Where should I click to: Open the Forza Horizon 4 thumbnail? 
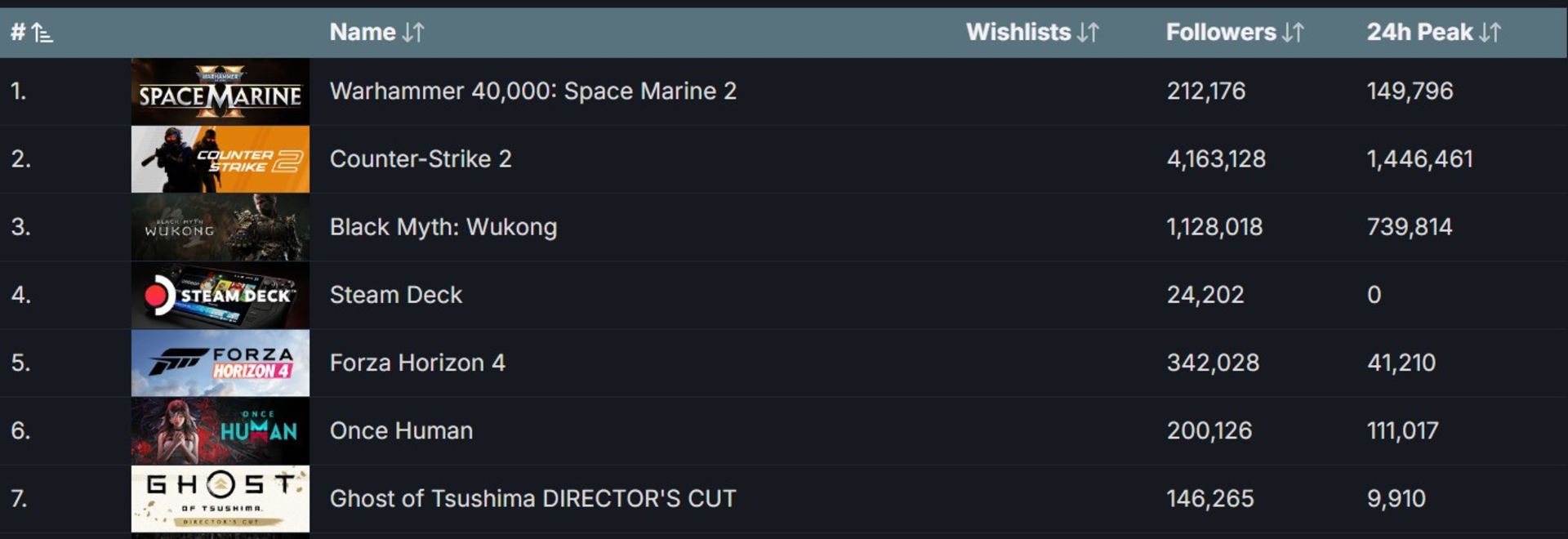[220, 363]
